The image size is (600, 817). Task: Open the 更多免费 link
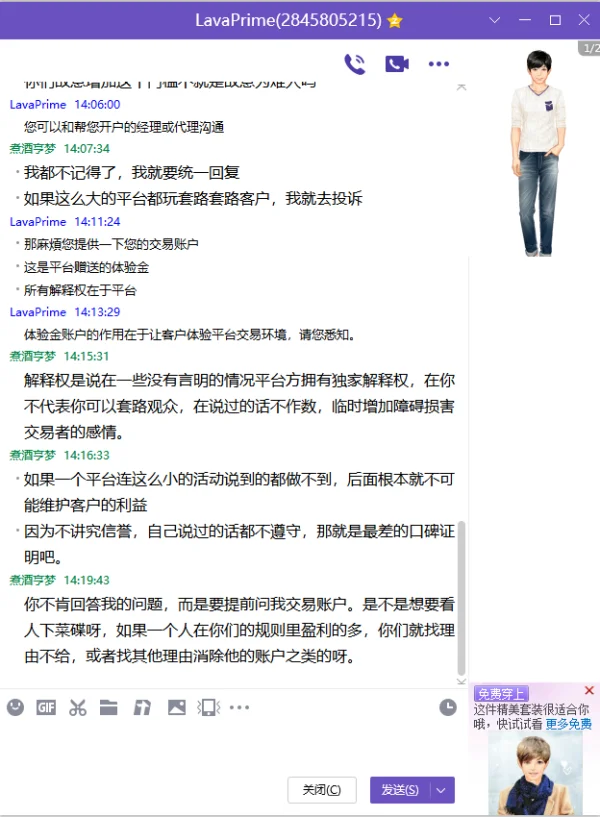click(x=568, y=724)
